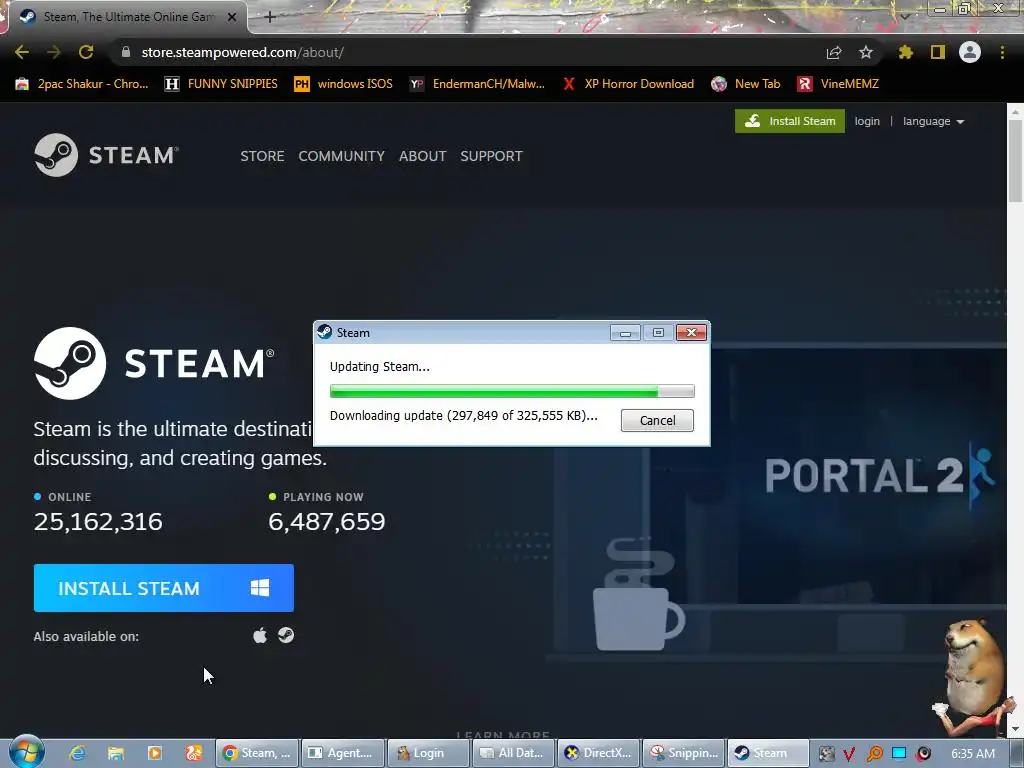Switch to the Snipping Tool taskbar button

click(x=684, y=753)
